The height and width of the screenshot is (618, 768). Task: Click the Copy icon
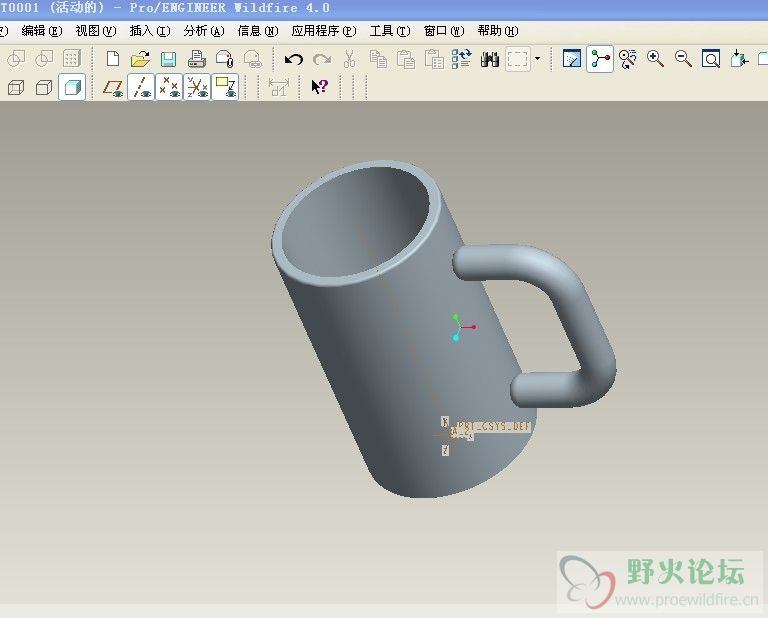(378, 59)
